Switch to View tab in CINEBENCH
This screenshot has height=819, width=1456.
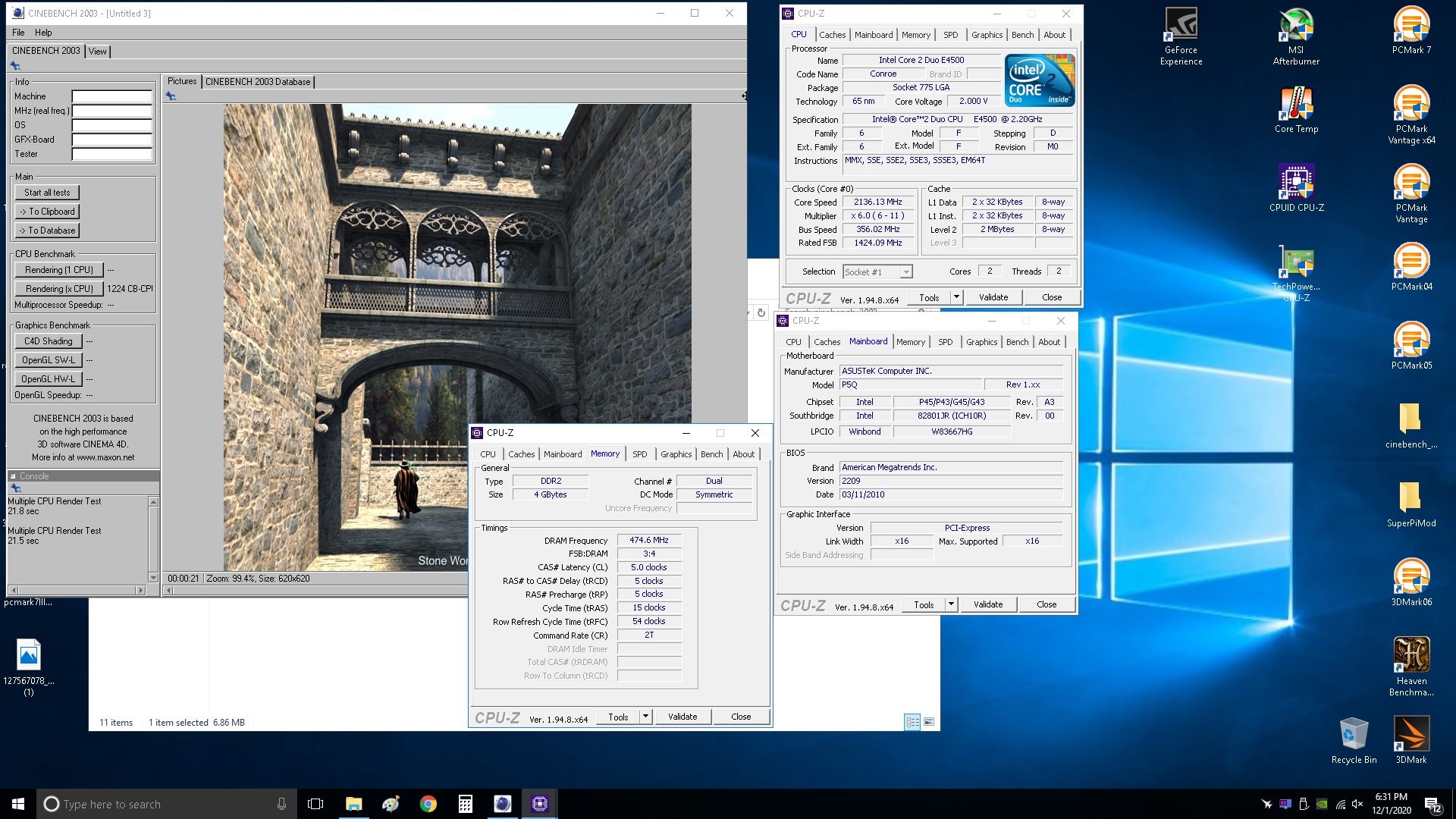pos(98,51)
